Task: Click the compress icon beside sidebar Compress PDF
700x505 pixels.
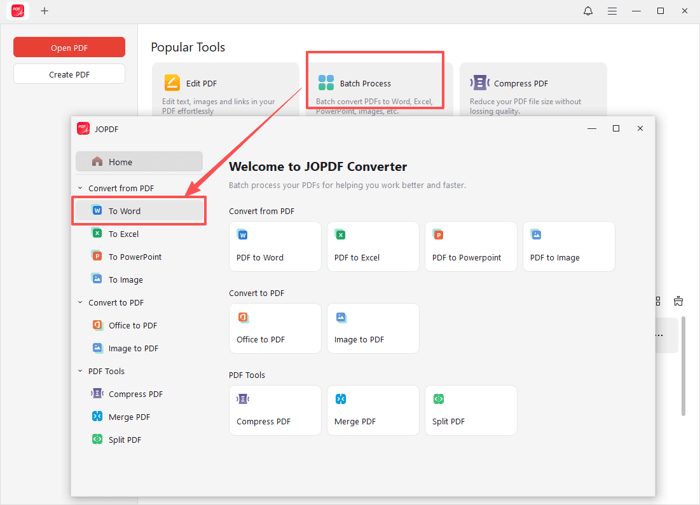Action: (97, 393)
